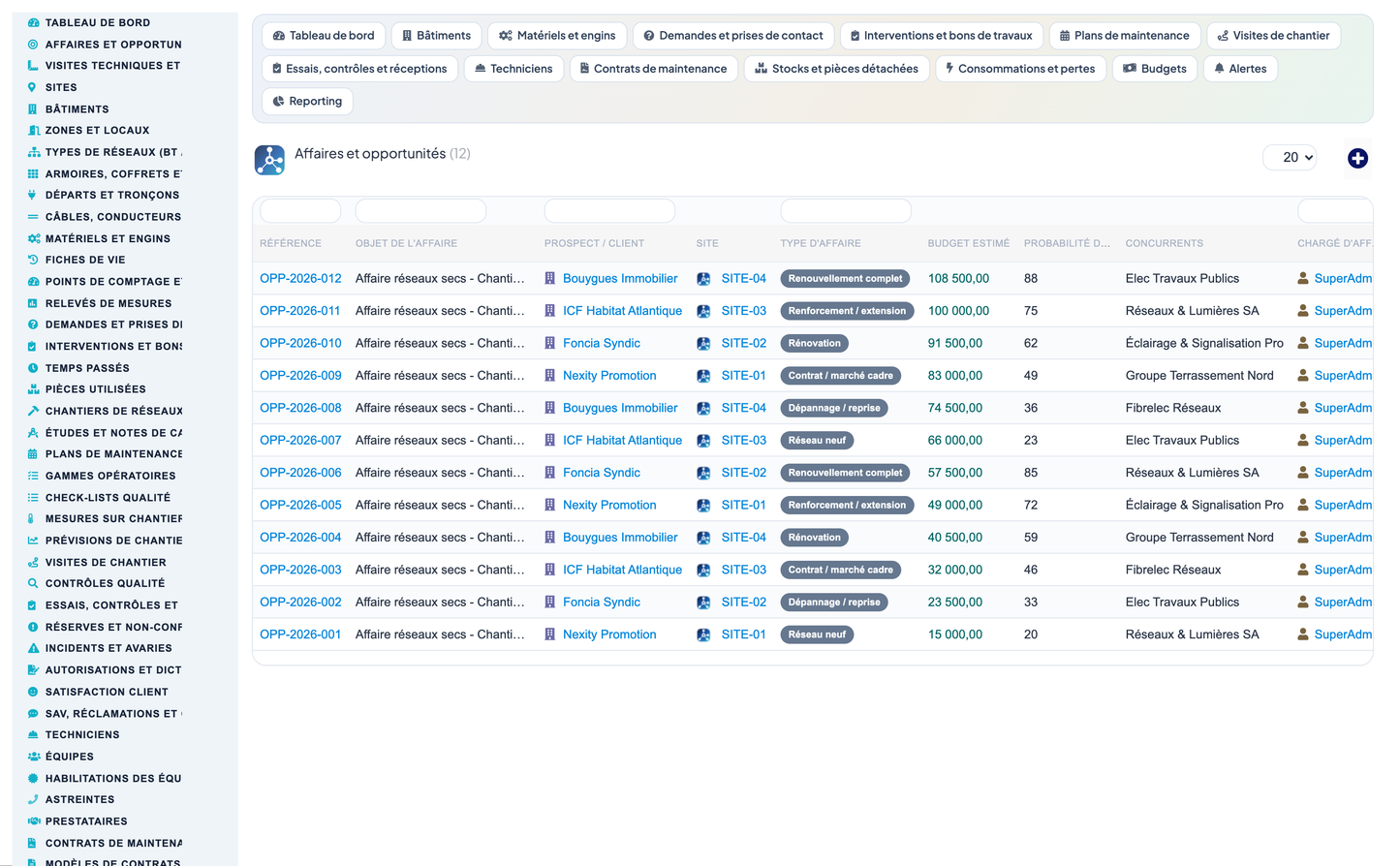This screenshot has width=1400, height=866.
Task: Click Renouvellement complet badge in OPP-2026-012 row
Action: point(845,279)
